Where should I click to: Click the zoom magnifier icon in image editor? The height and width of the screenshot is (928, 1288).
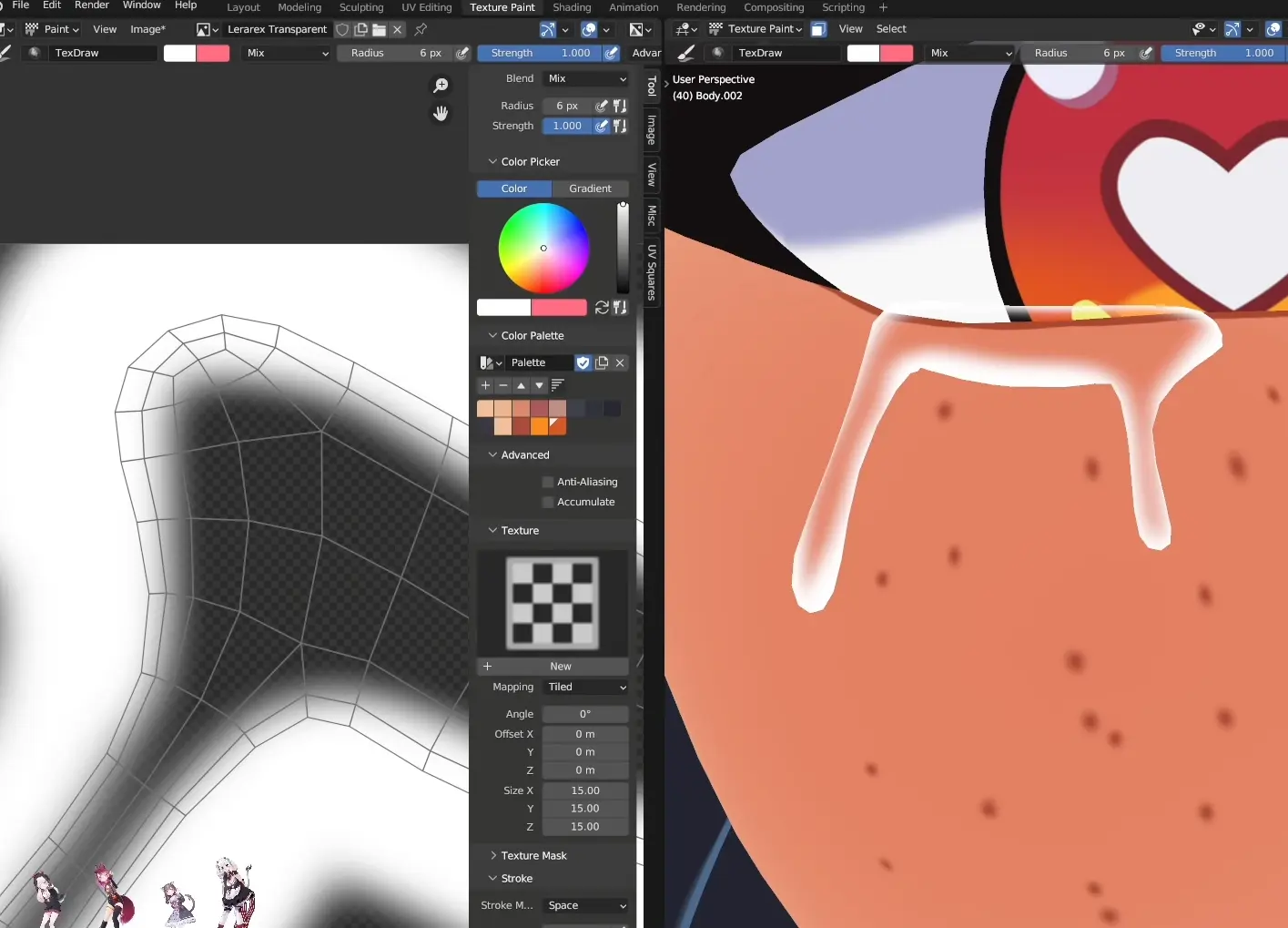coord(441,86)
